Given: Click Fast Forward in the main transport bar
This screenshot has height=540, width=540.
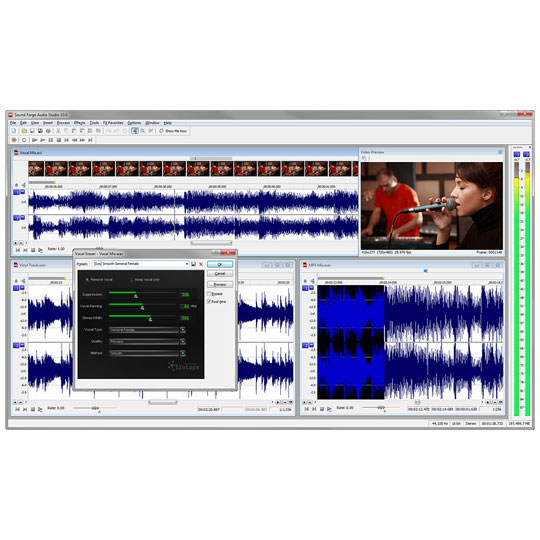Looking at the screenshot, I should pyautogui.click(x=82, y=140).
